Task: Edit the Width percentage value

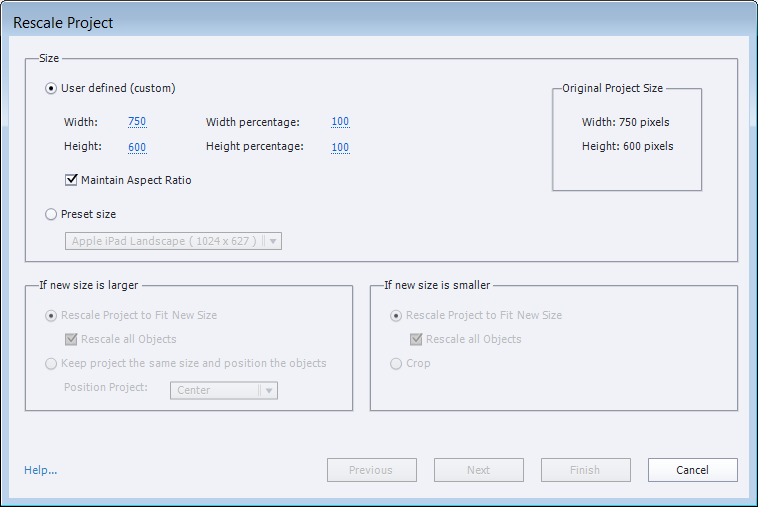Action: (x=340, y=122)
